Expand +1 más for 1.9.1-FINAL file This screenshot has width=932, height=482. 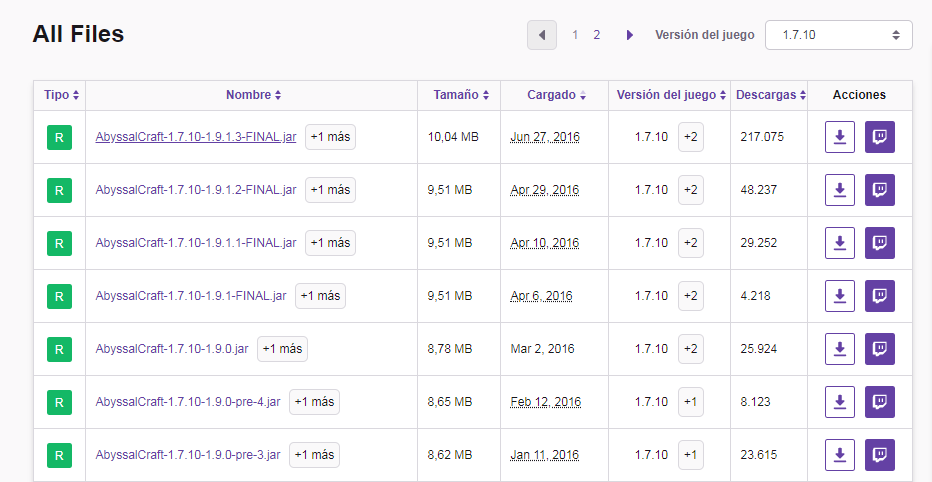coord(320,295)
